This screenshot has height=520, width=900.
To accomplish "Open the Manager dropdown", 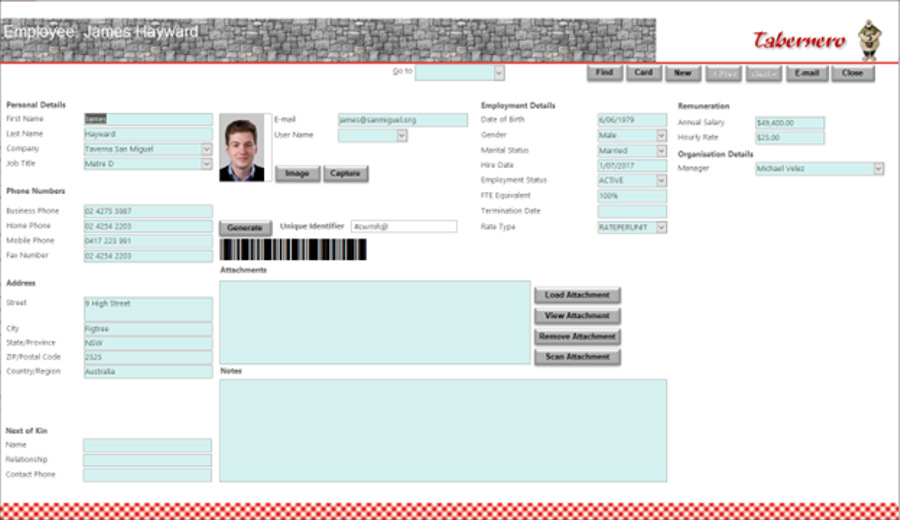I will click(x=878, y=169).
